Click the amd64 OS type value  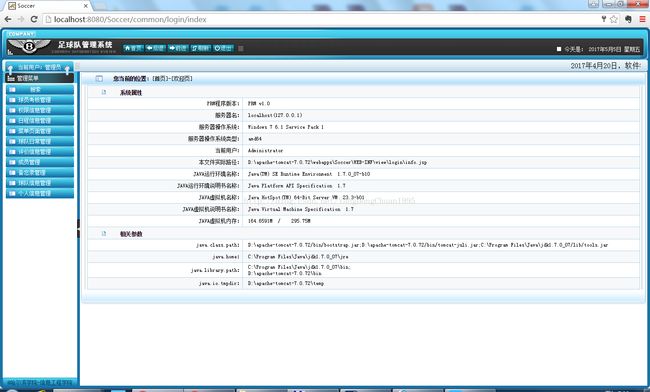click(x=255, y=139)
